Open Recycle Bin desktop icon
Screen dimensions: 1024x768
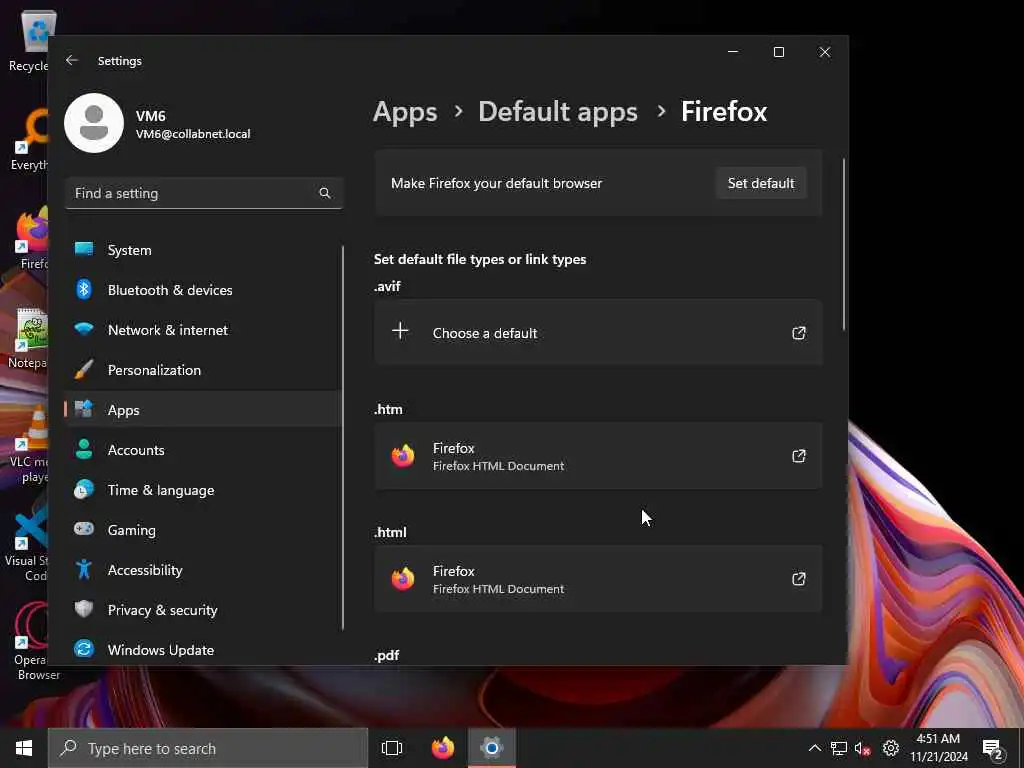29,40
